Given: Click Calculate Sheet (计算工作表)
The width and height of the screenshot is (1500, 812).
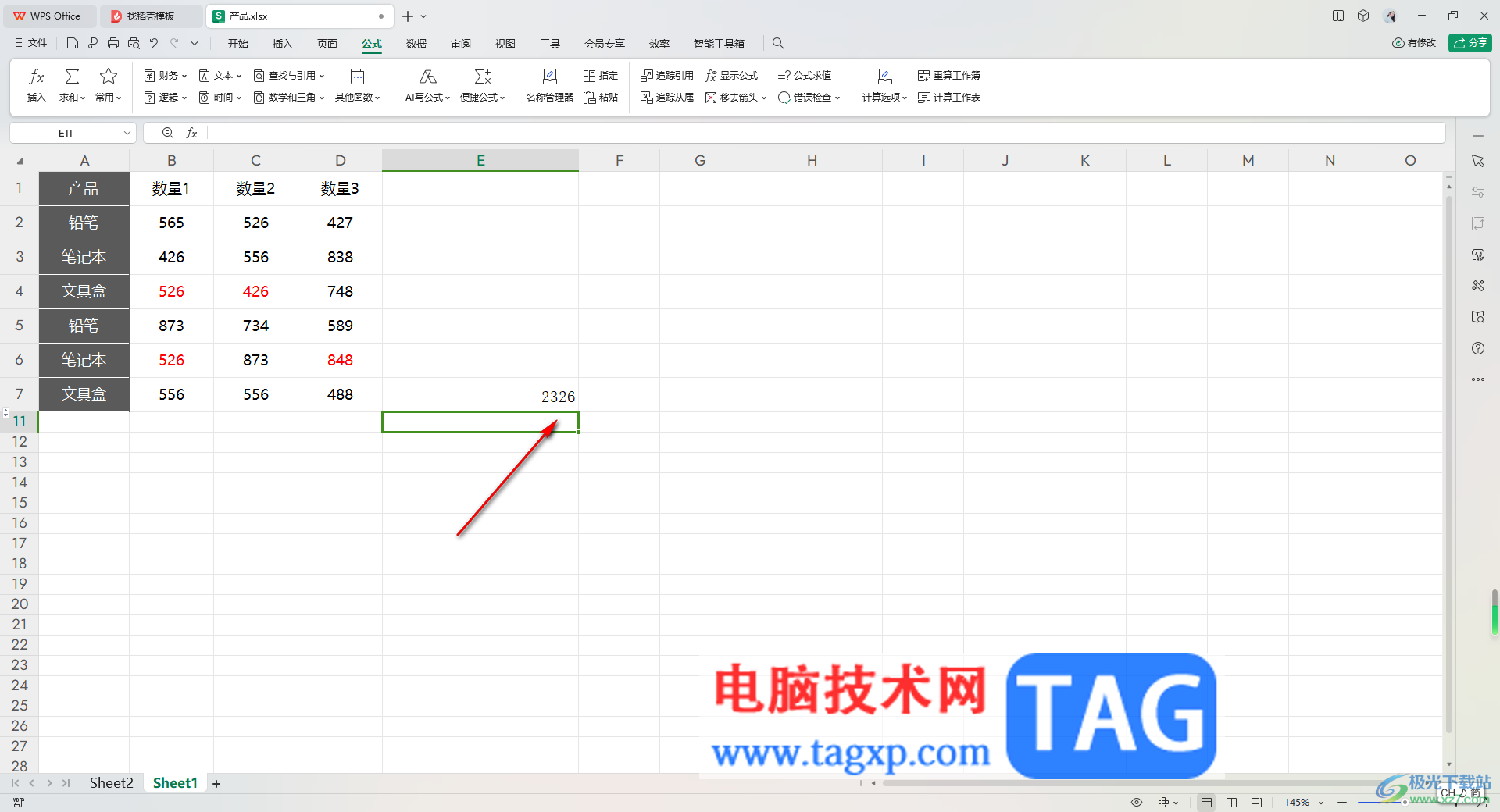Looking at the screenshot, I should (x=948, y=97).
